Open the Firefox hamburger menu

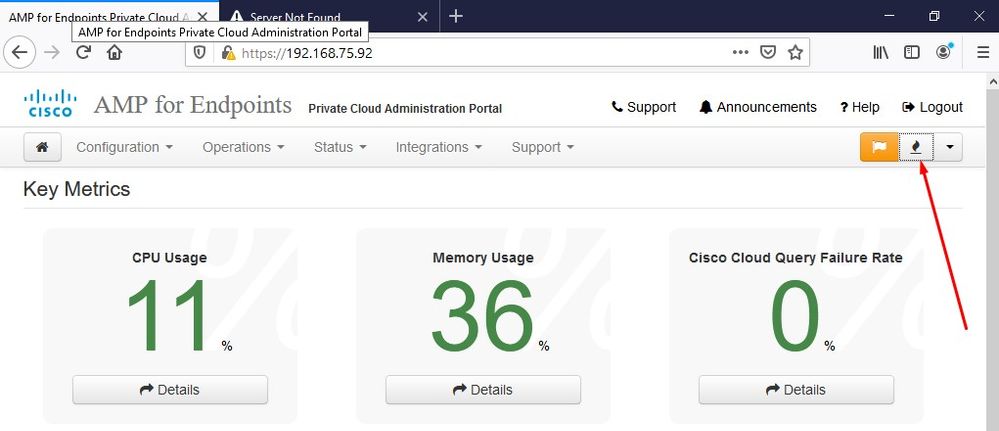coord(983,53)
